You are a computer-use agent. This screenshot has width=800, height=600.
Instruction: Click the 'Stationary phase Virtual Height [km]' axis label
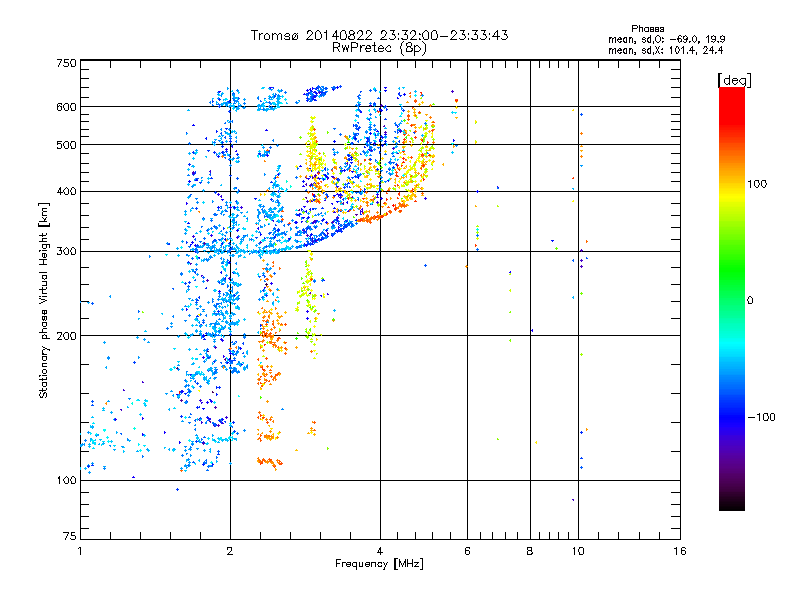coord(44,301)
